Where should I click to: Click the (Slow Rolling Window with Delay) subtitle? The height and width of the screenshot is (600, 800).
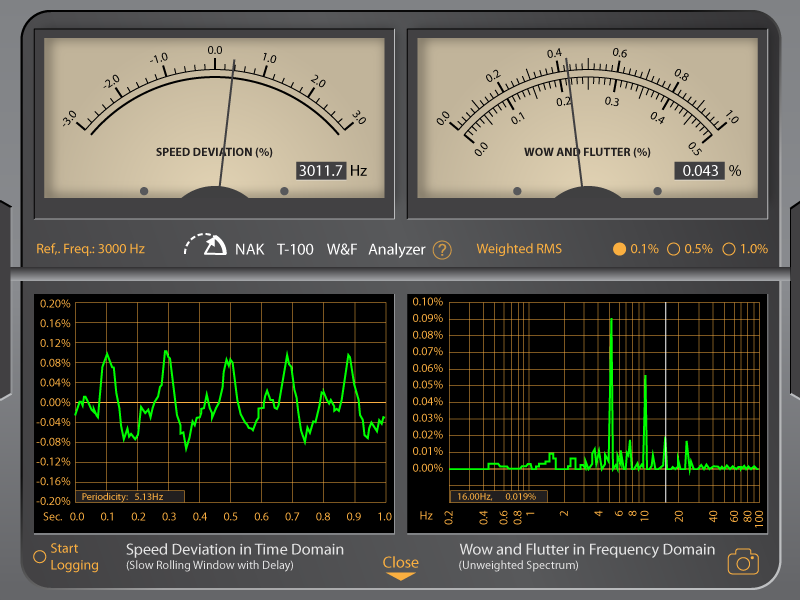pos(210,565)
